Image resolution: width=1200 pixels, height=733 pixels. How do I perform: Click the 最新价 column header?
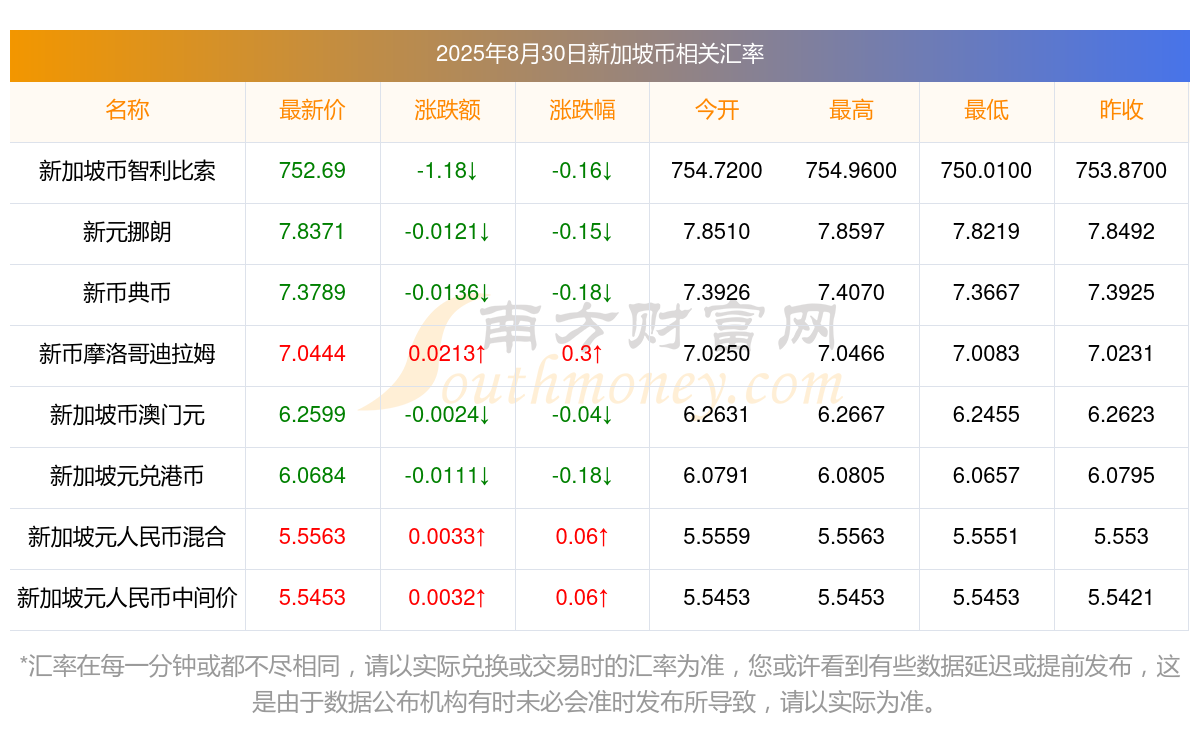point(312,110)
